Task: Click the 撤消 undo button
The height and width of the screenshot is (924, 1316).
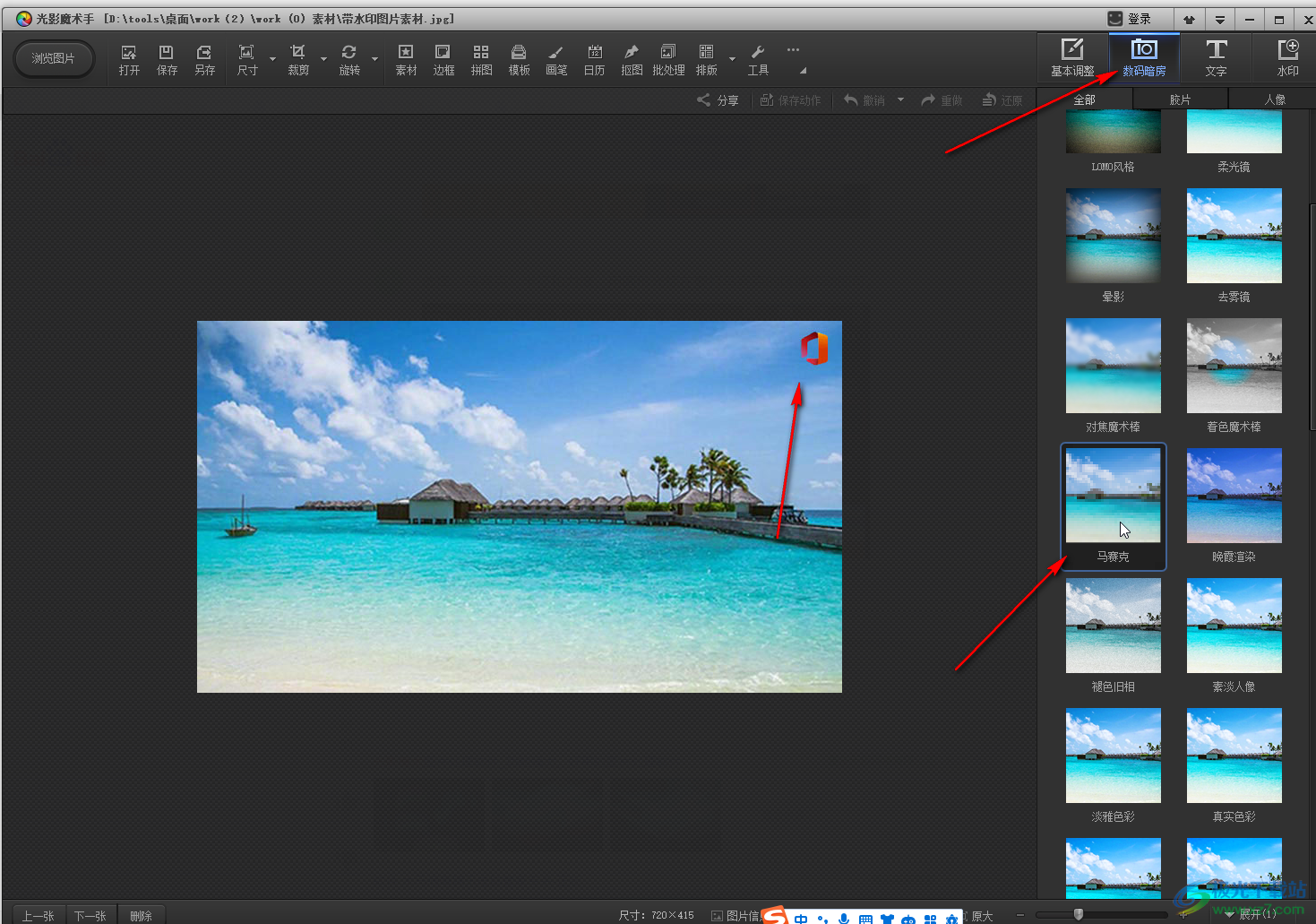Action: coord(864,100)
